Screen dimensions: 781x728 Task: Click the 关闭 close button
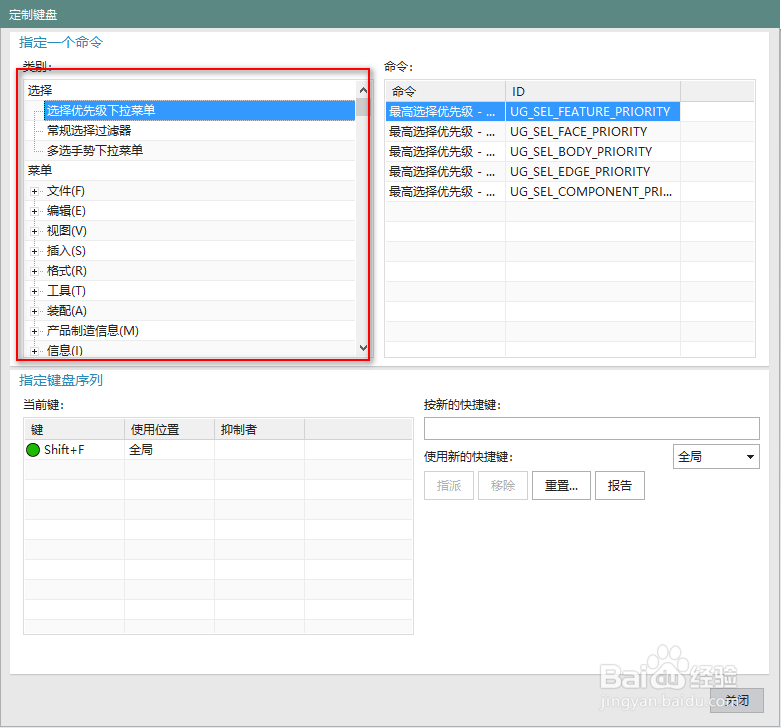pyautogui.click(x=737, y=701)
